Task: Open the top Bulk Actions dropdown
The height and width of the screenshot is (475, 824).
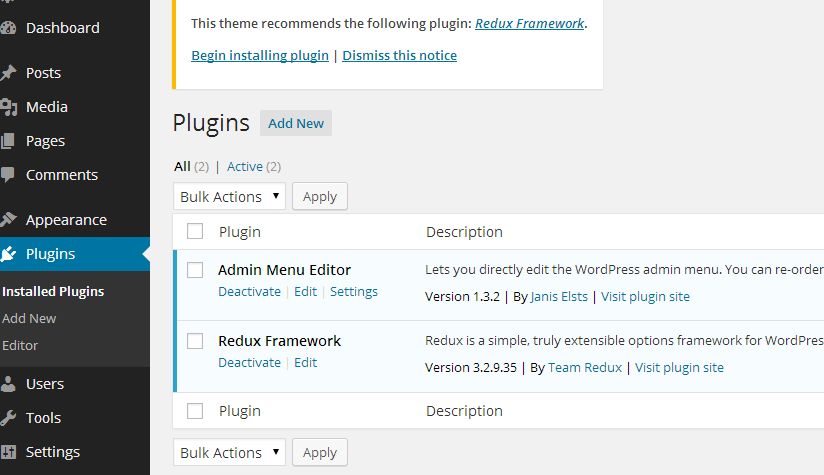Action: 229,197
